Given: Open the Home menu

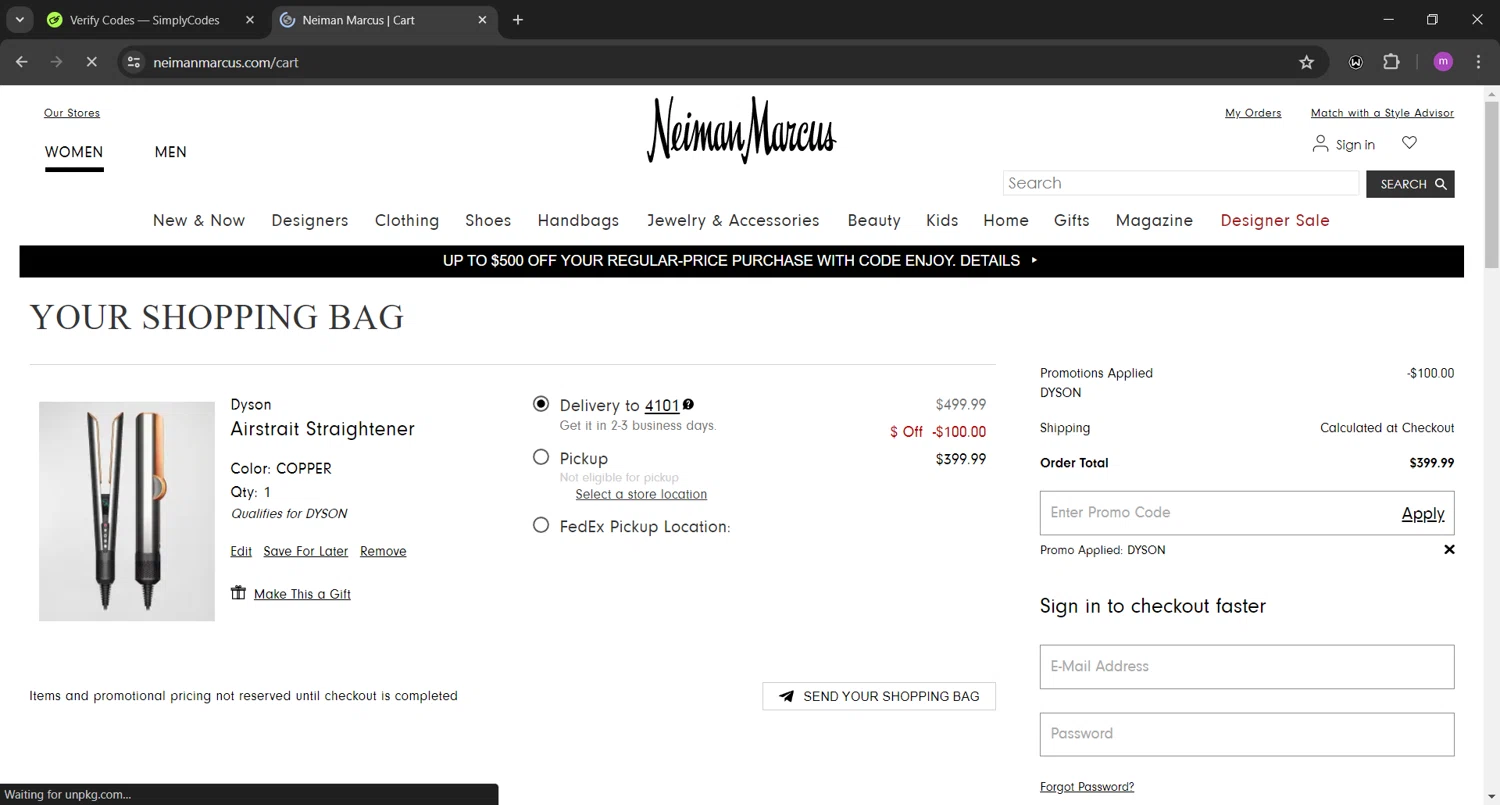Looking at the screenshot, I should pos(1006,220).
